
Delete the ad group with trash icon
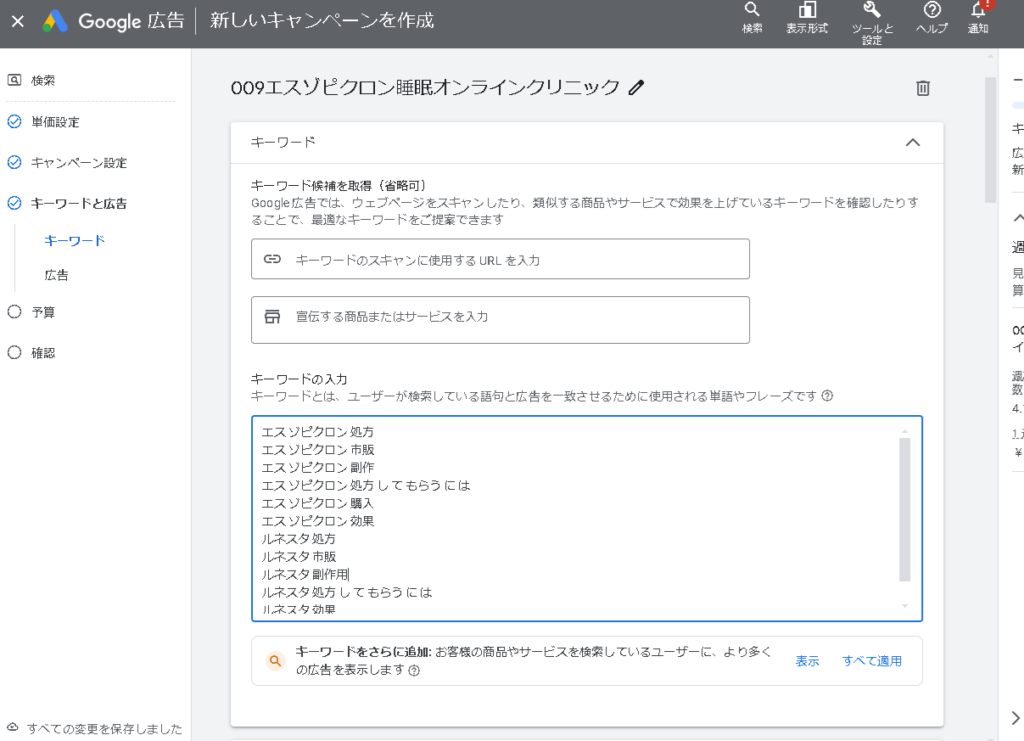923,88
